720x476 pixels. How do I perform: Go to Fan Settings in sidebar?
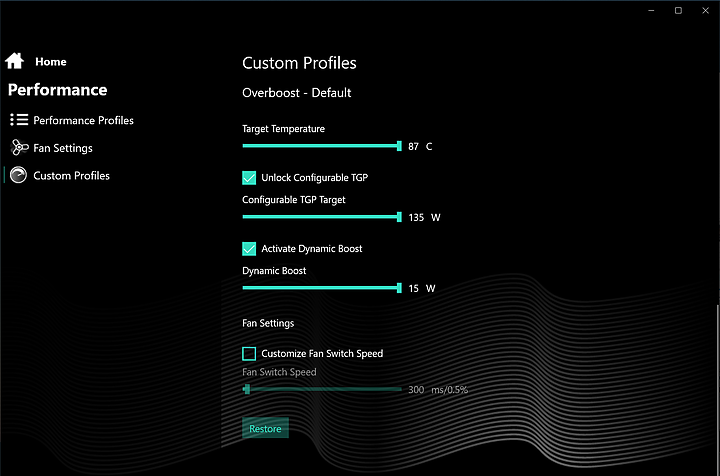pos(63,148)
